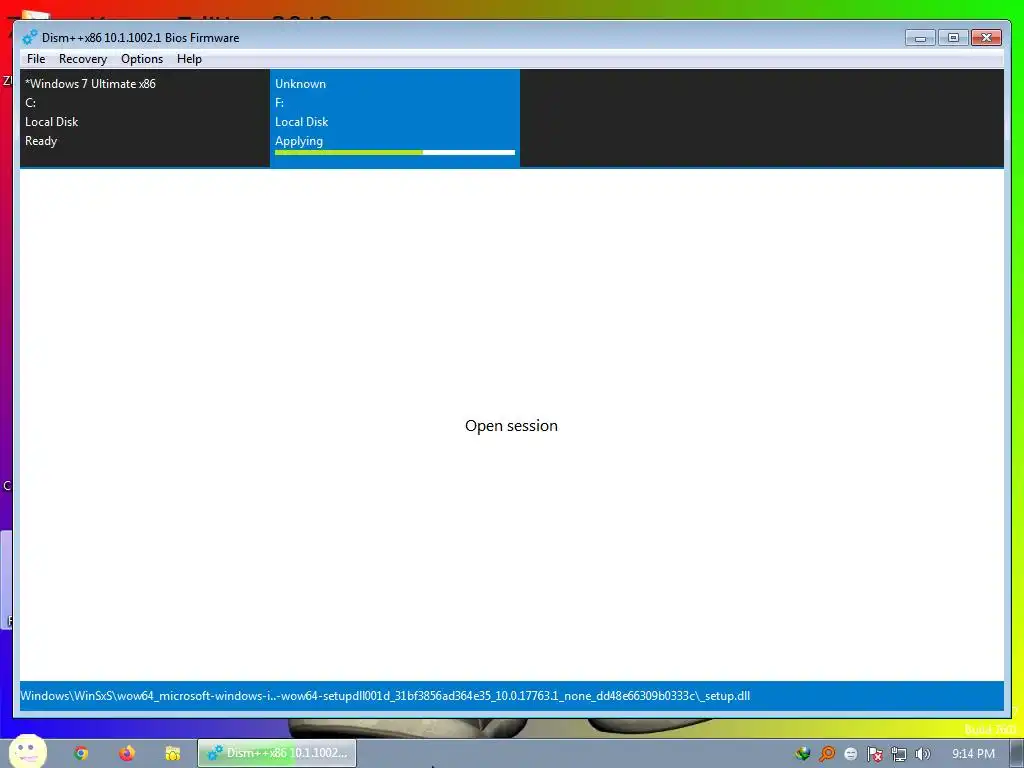Click the round gray tray icon
The image size is (1024, 768).
[851, 754]
